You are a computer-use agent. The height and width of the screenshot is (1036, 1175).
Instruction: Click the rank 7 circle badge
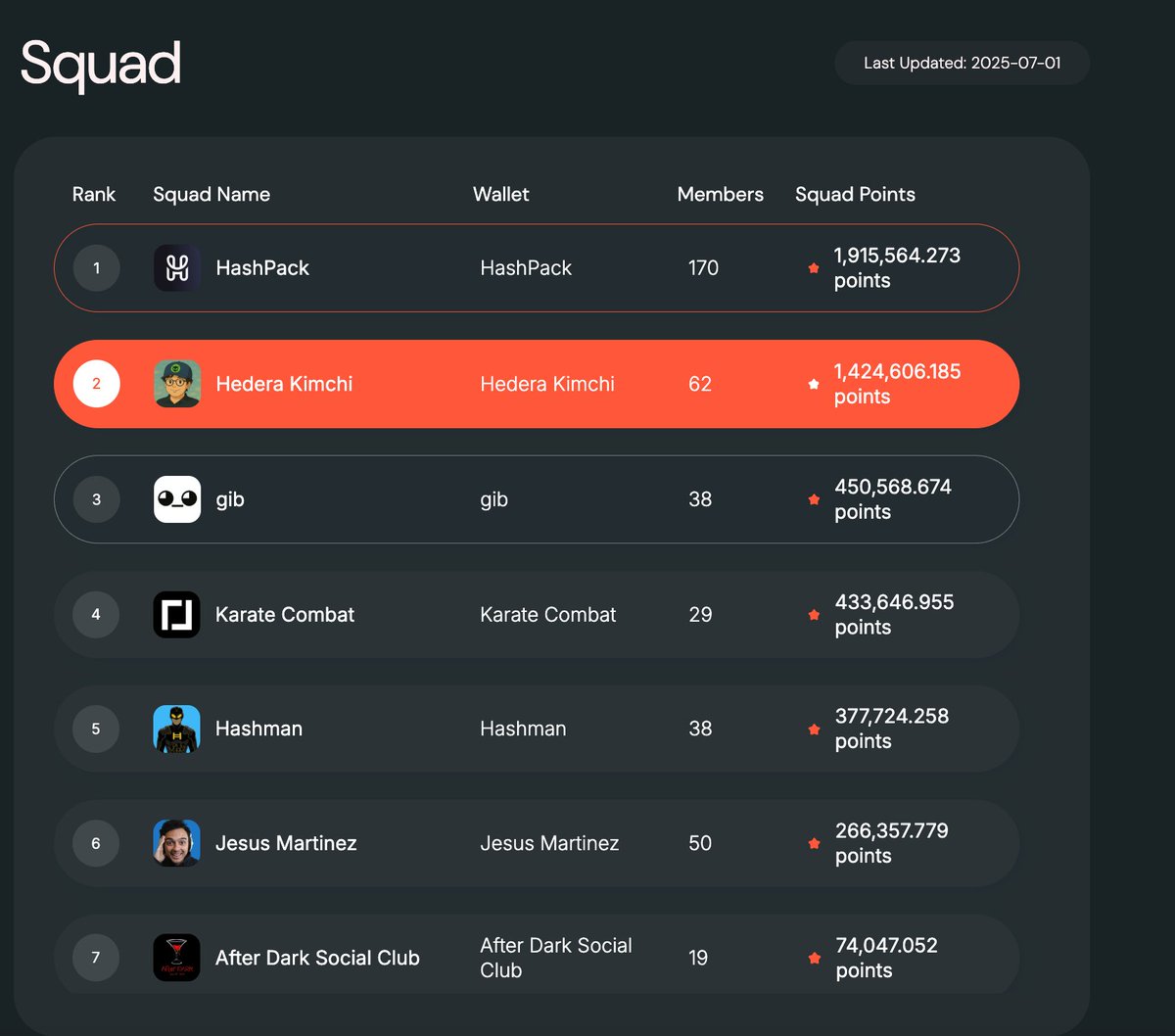(96, 958)
